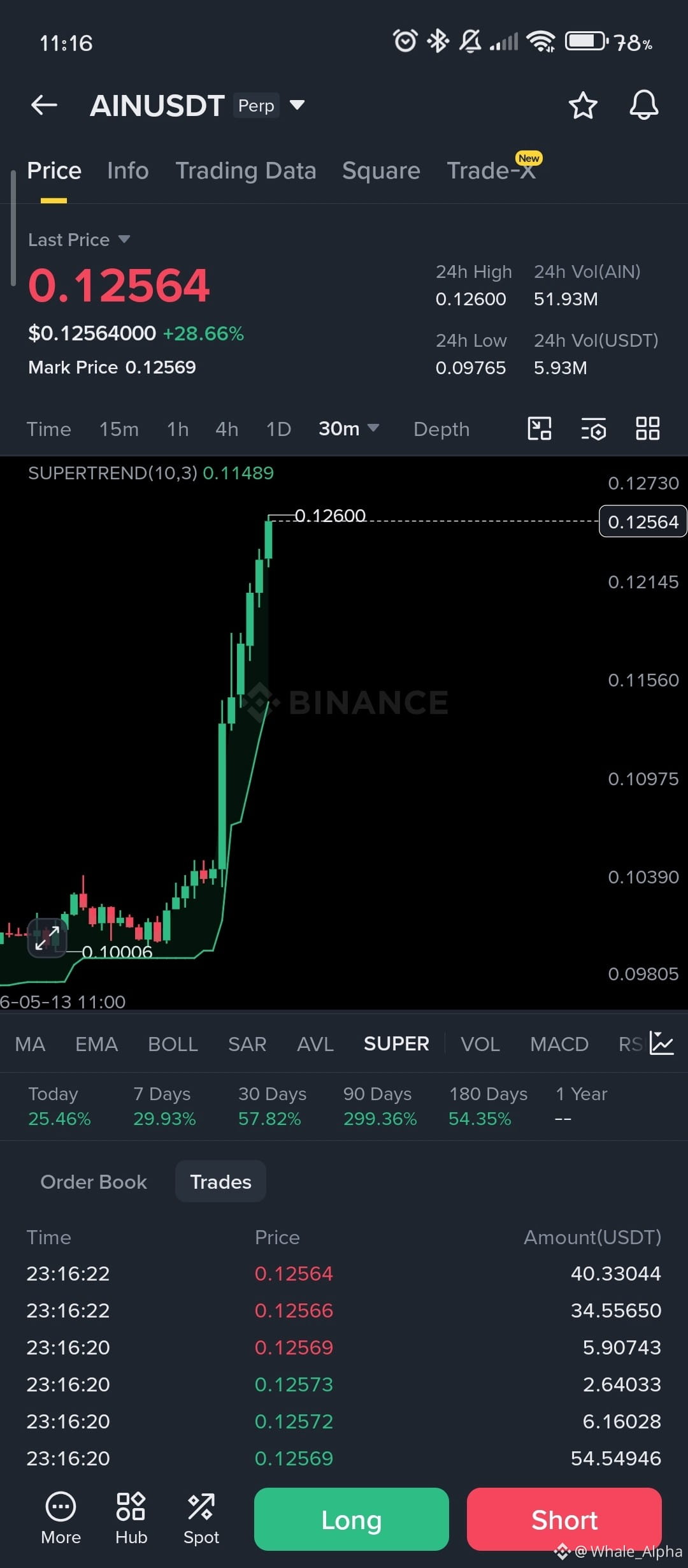Disable the SUPER indicator
The width and height of the screenshot is (688, 1568).
(396, 1044)
